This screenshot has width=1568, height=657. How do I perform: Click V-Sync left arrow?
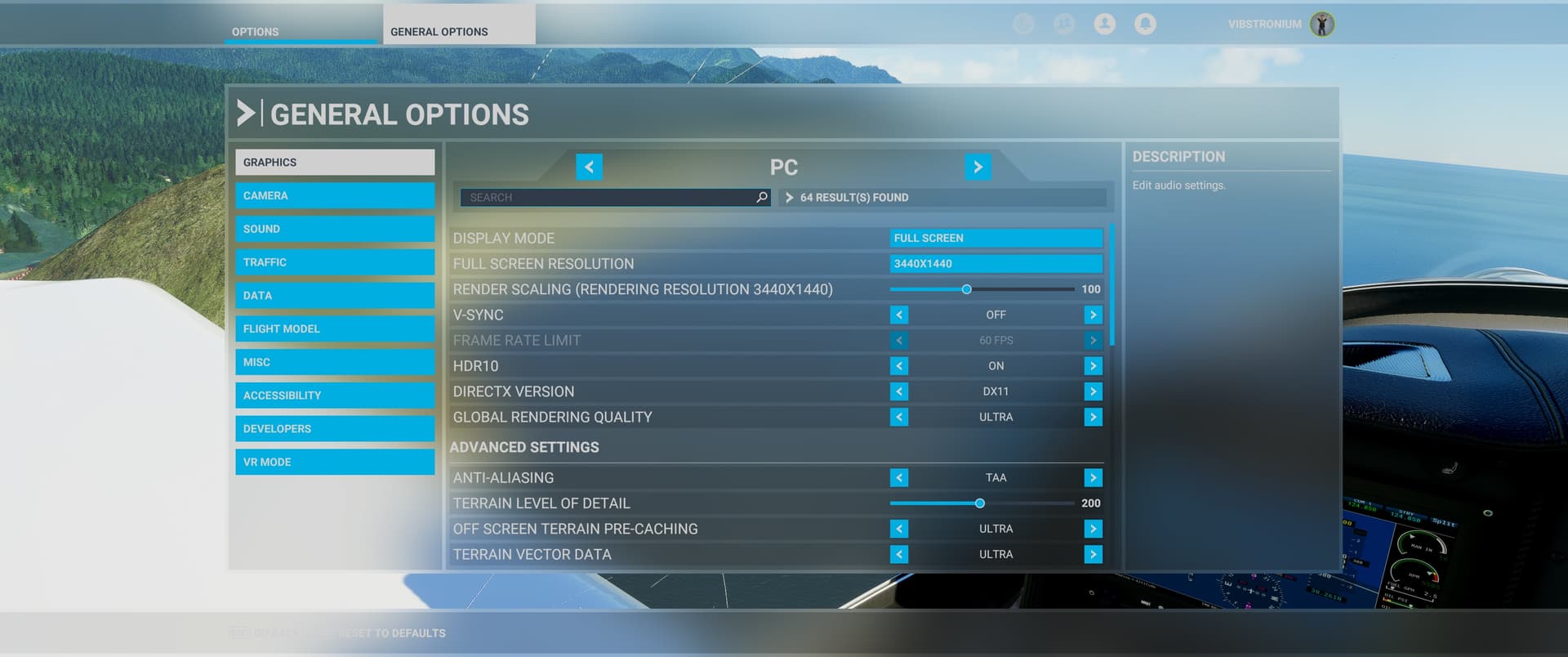(x=899, y=315)
